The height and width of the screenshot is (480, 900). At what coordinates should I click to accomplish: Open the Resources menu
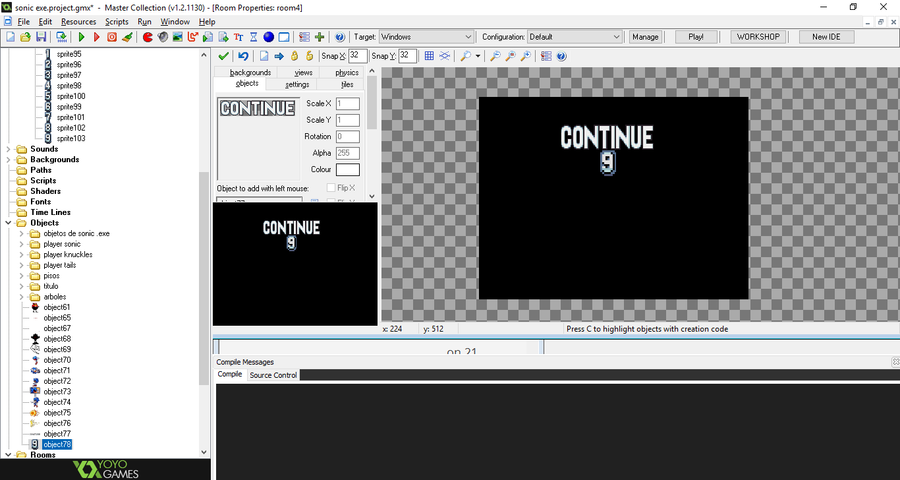pyautogui.click(x=79, y=22)
